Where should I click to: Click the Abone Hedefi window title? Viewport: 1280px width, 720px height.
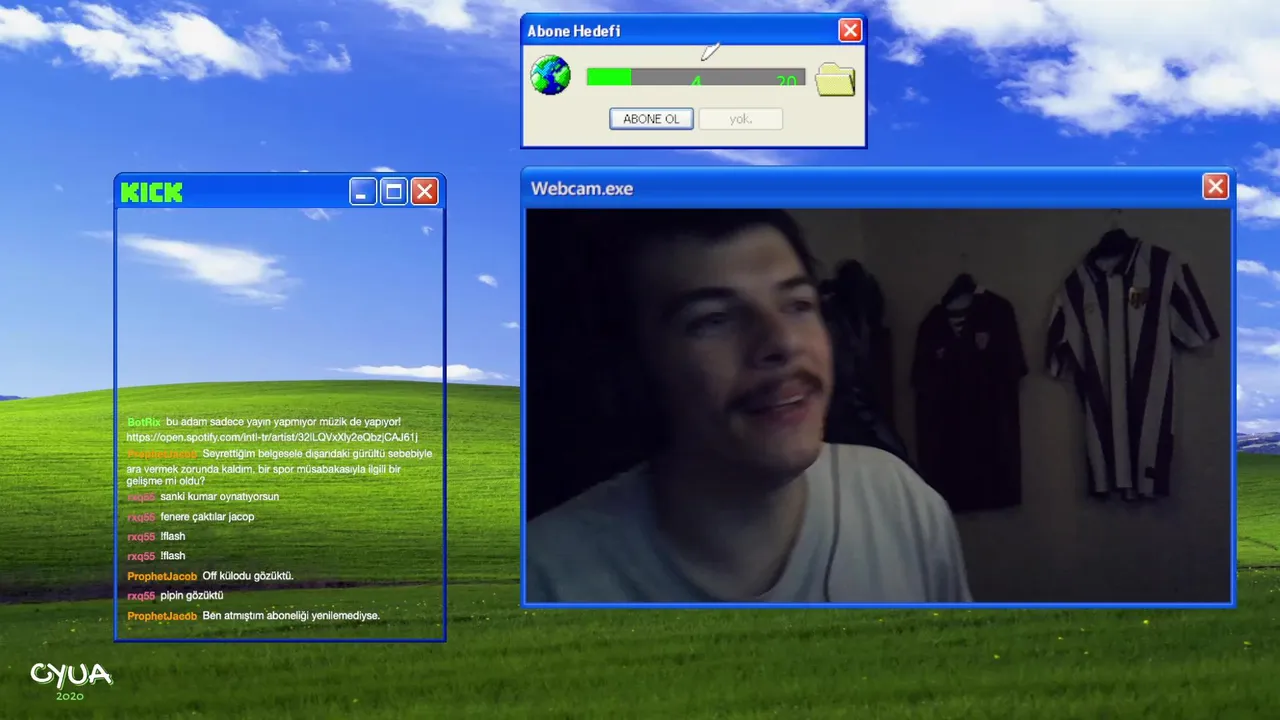[574, 31]
